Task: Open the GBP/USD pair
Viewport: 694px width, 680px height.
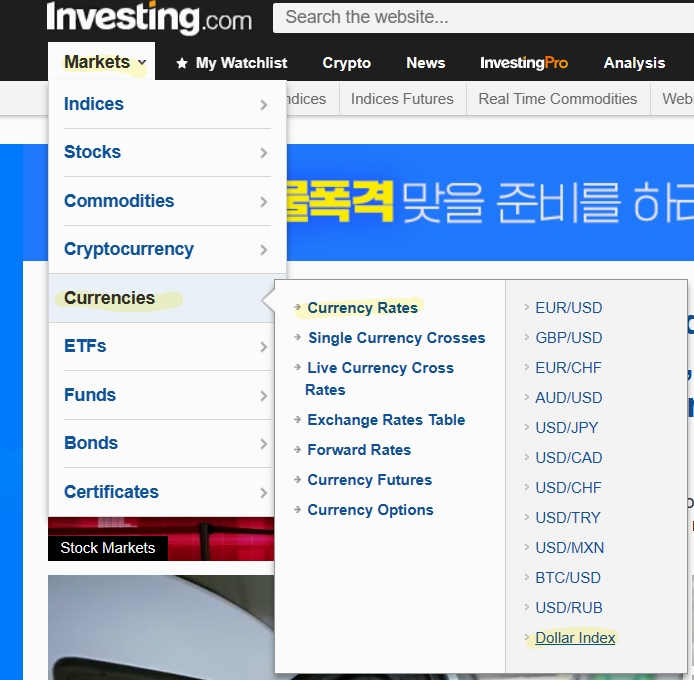Action: (x=569, y=338)
